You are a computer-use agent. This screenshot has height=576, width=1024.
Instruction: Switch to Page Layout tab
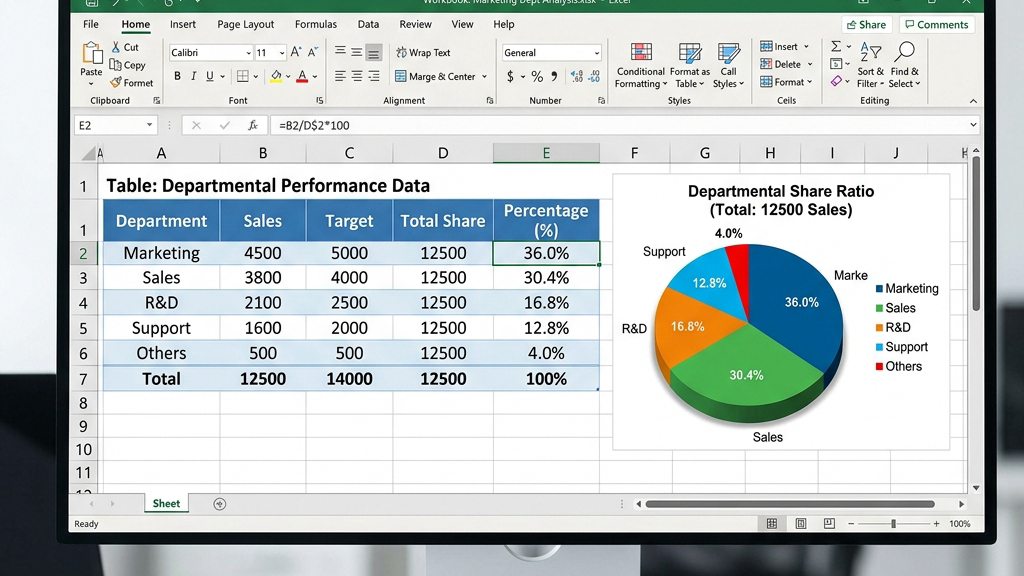(246, 24)
